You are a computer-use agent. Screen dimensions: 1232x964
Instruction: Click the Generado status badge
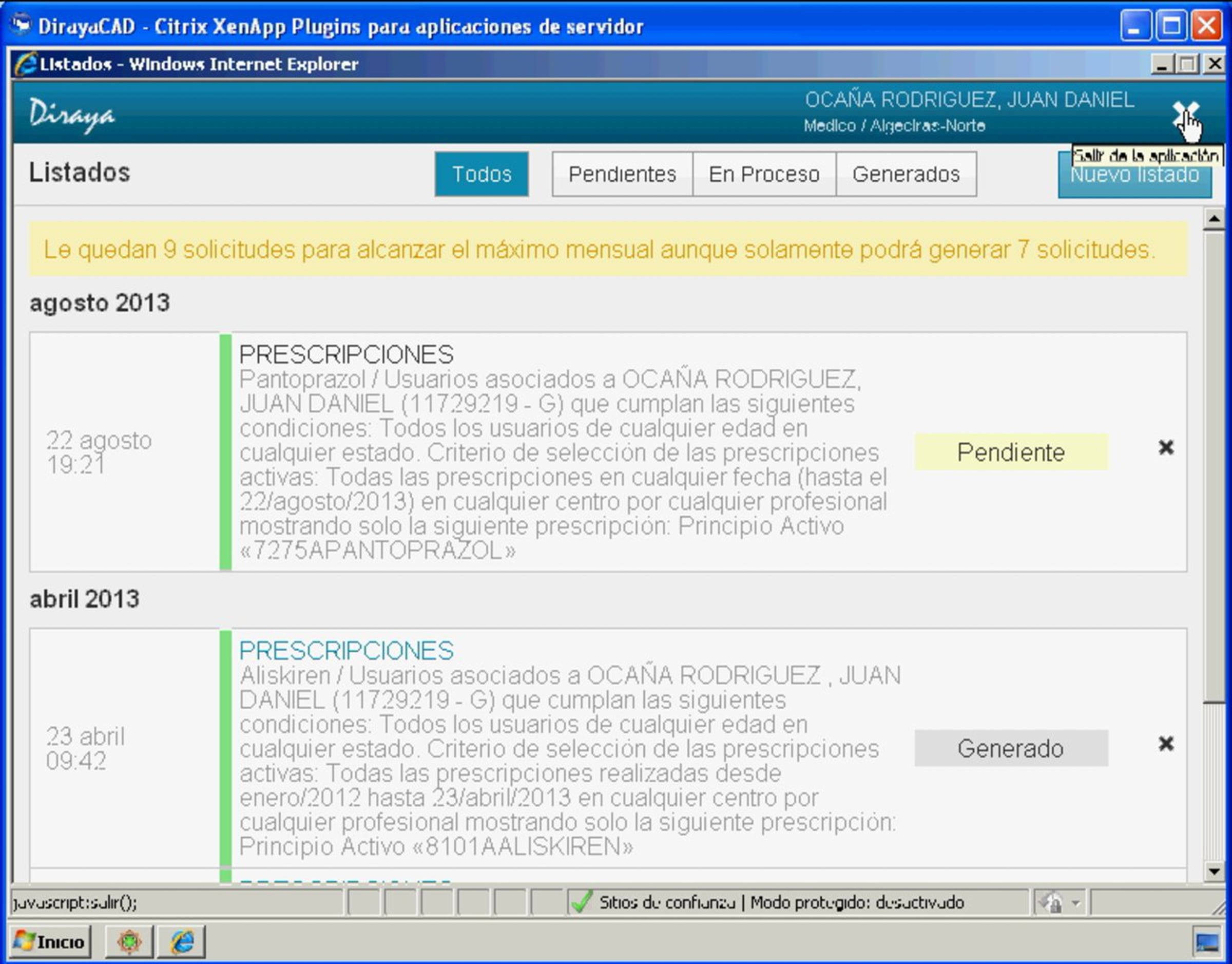1010,748
